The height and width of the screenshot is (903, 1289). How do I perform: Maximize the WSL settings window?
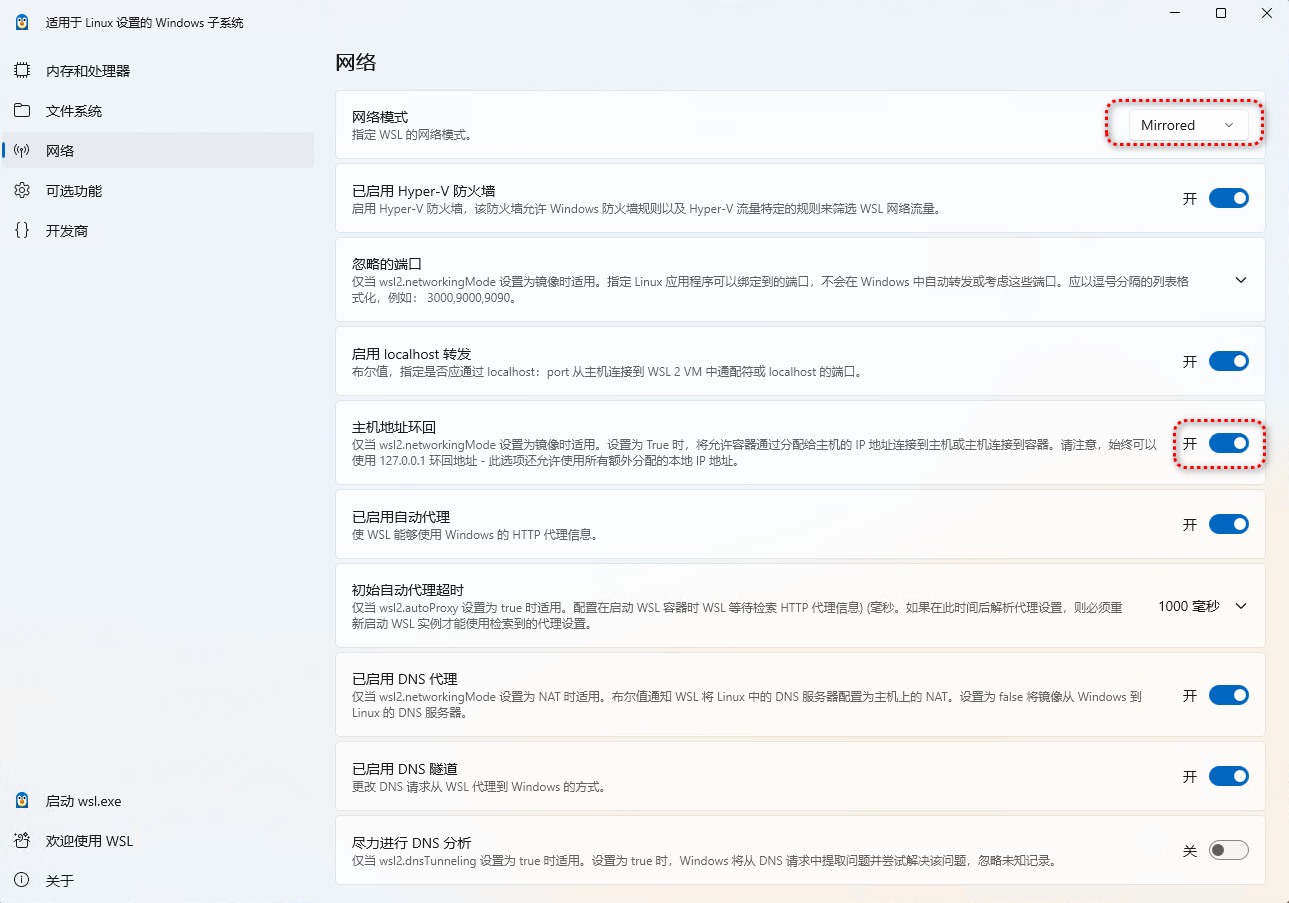coord(1221,13)
